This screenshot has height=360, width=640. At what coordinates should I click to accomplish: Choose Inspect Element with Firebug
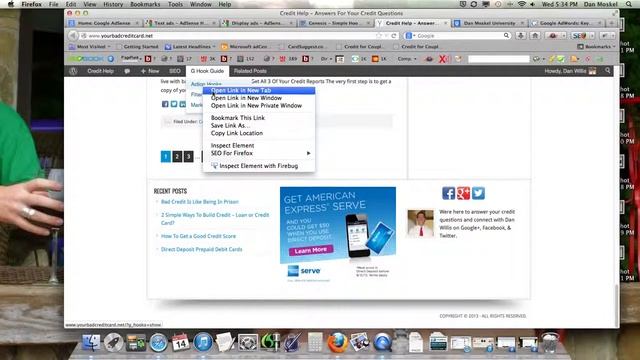[x=259, y=166]
